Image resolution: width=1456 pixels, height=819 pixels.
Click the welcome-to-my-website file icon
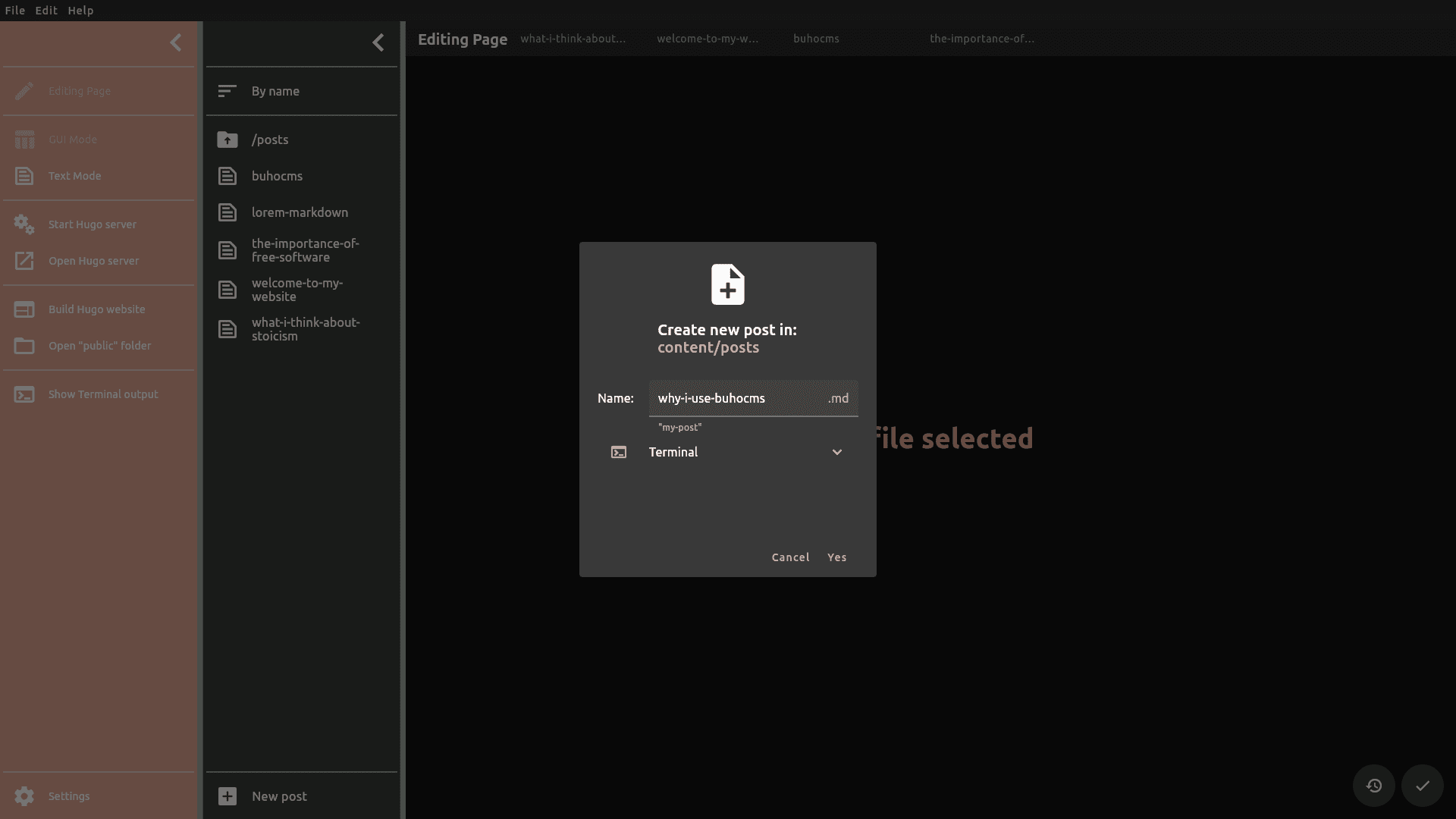pyautogui.click(x=227, y=290)
